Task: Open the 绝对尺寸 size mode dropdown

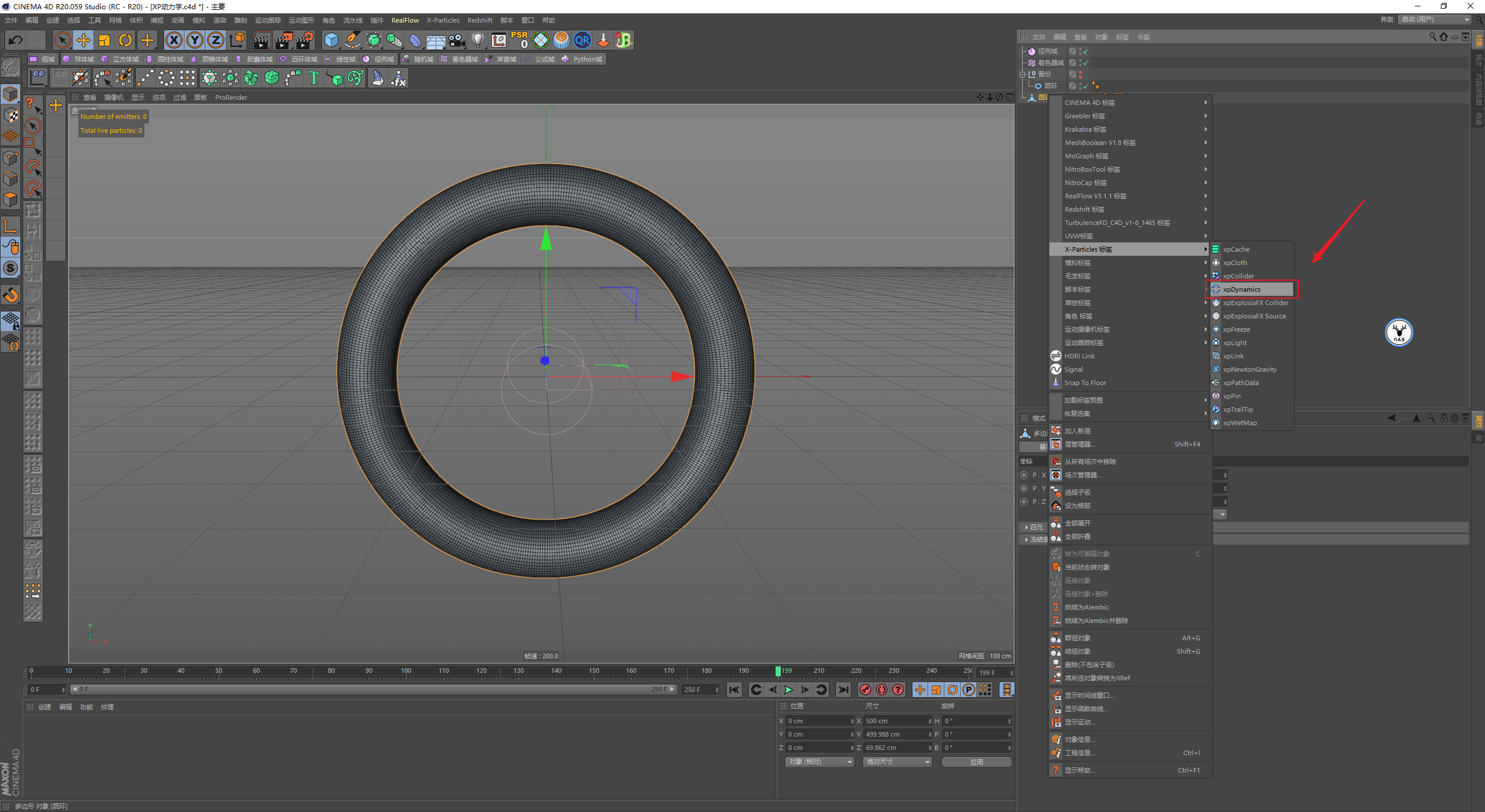Action: tap(897, 762)
